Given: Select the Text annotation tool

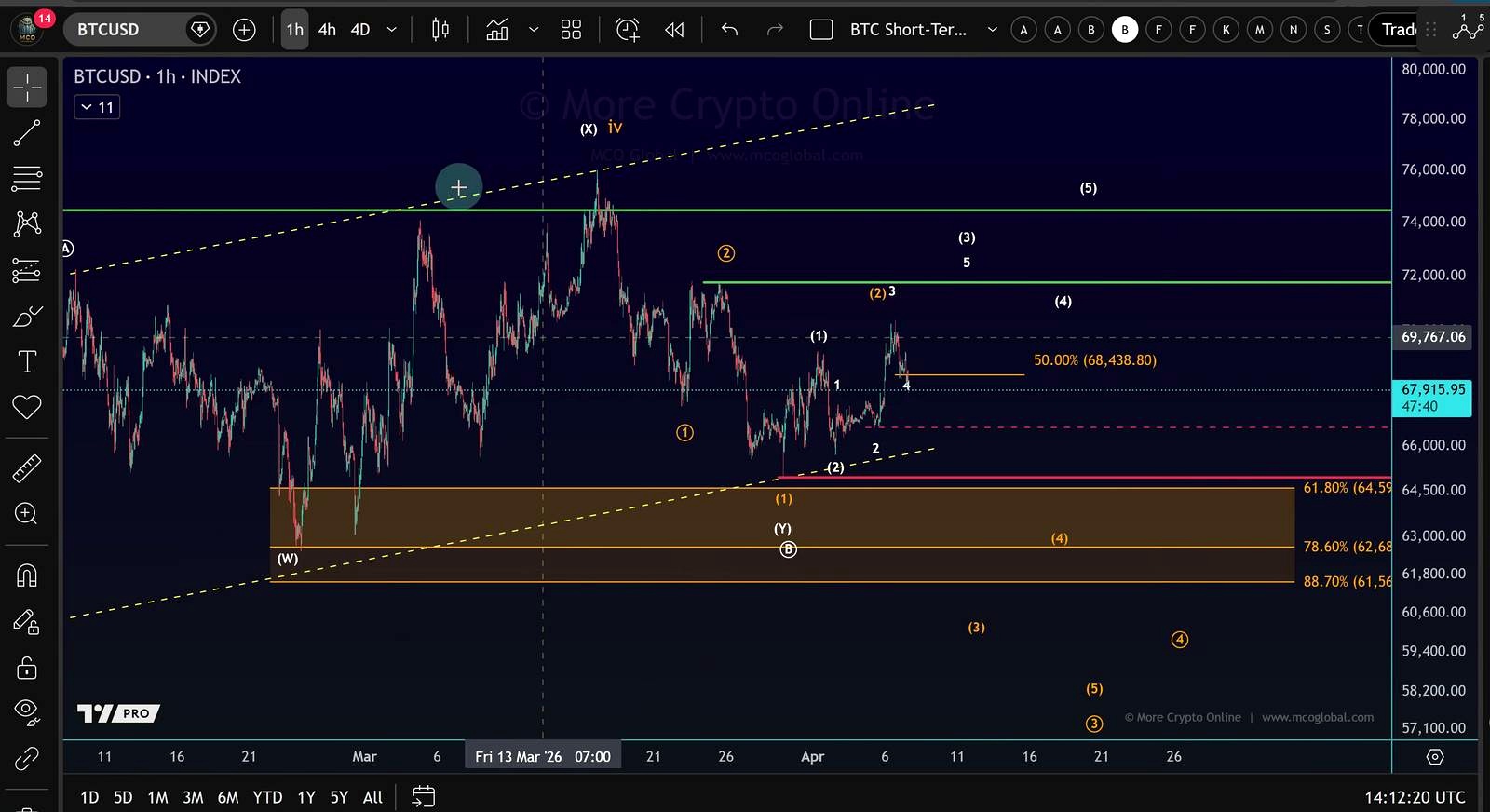Looking at the screenshot, I should 27,361.
